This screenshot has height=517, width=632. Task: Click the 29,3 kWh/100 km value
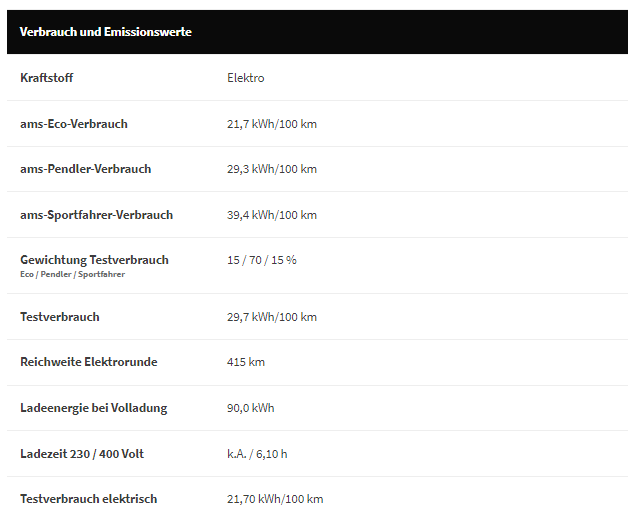[271, 169]
